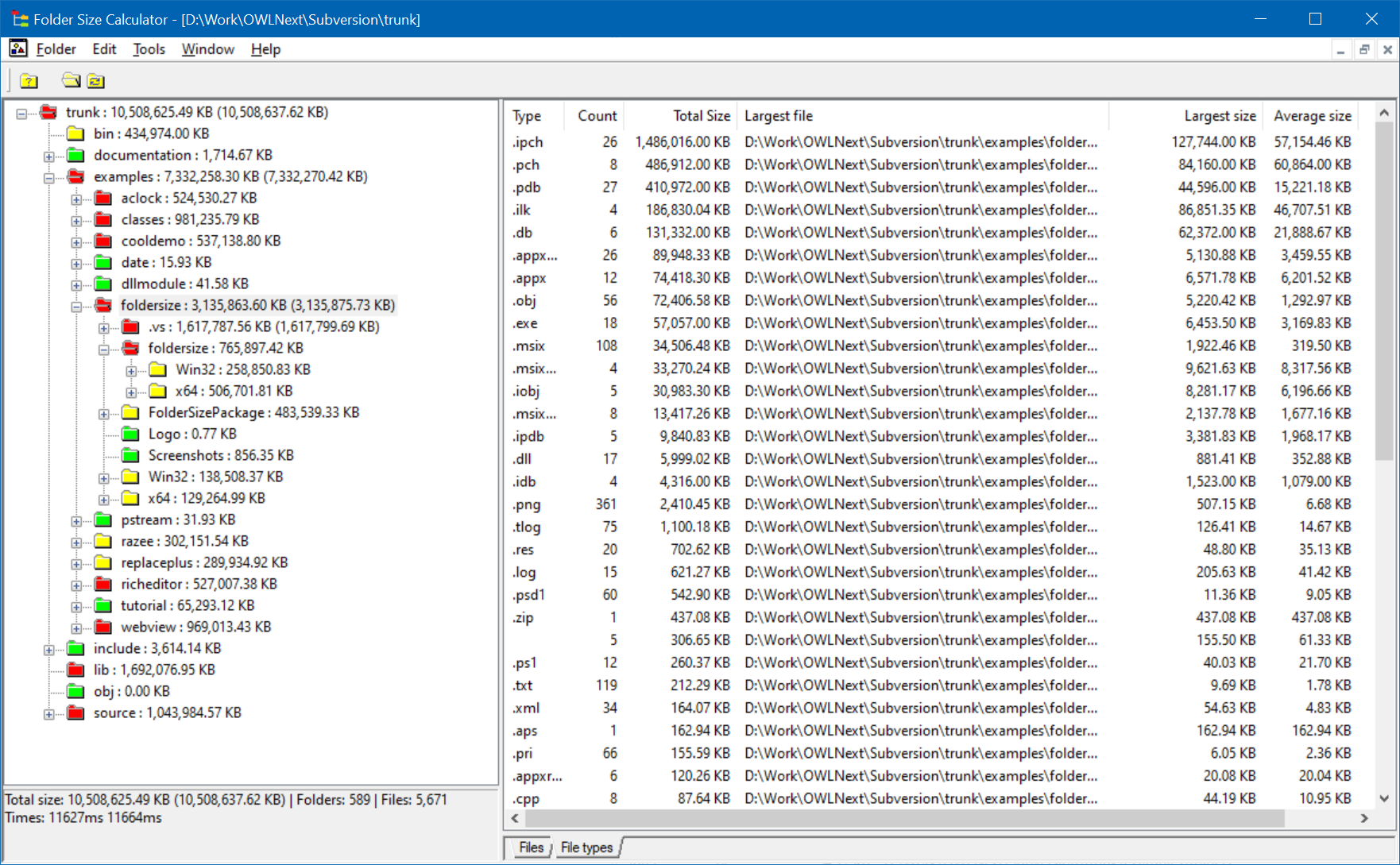Viewport: 1400px width, 865px height.
Task: Select x64 : 129,264.99 KB tree item
Action: 207,498
